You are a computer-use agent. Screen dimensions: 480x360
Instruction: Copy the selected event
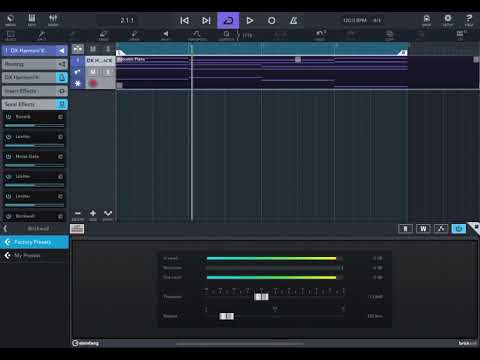point(389,35)
